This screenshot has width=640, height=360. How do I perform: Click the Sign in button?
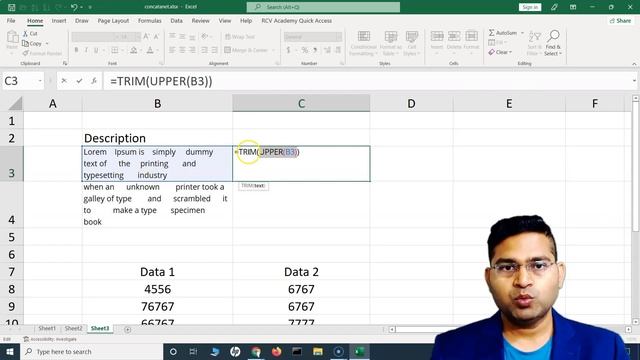click(530, 7)
